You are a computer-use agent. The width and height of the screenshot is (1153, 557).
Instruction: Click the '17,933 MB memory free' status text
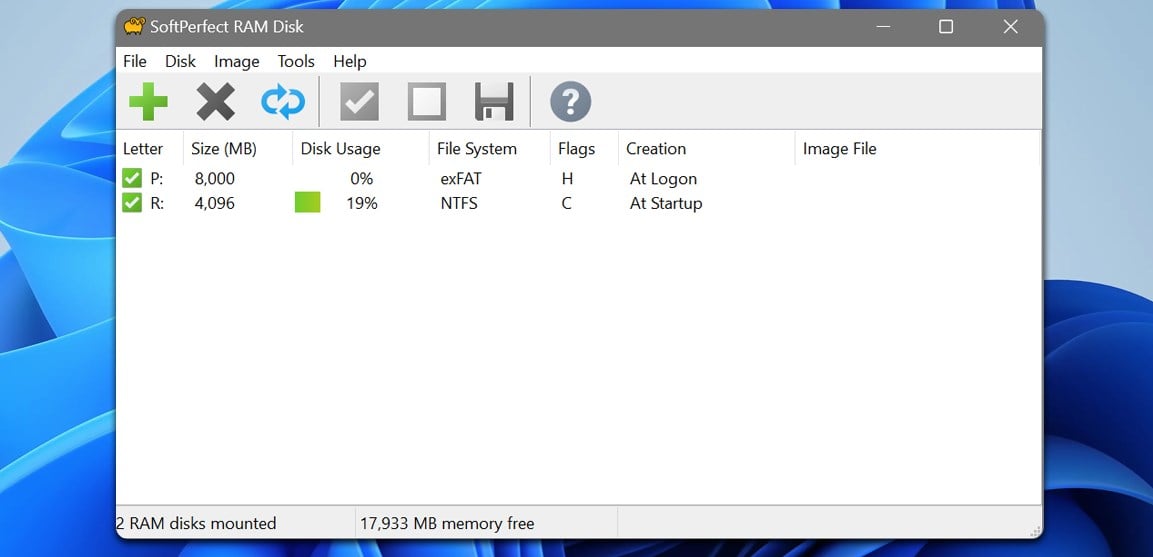pos(447,523)
